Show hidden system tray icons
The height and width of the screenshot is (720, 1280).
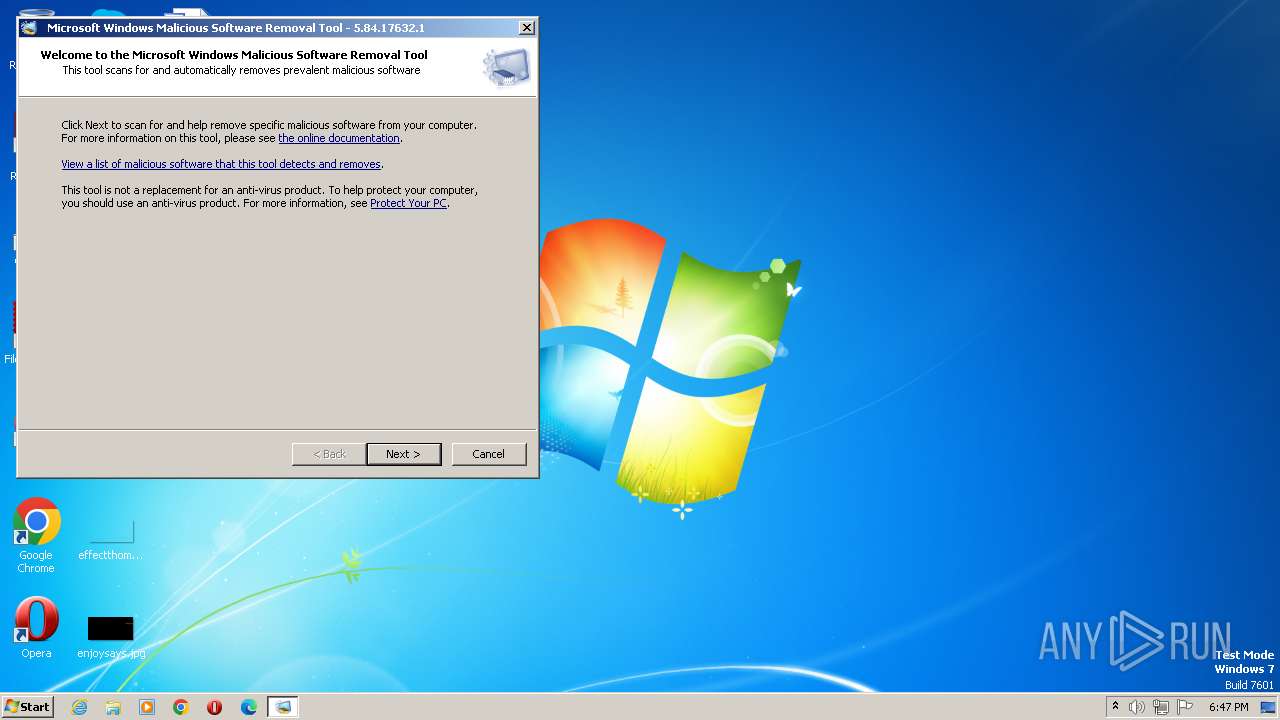point(1115,707)
